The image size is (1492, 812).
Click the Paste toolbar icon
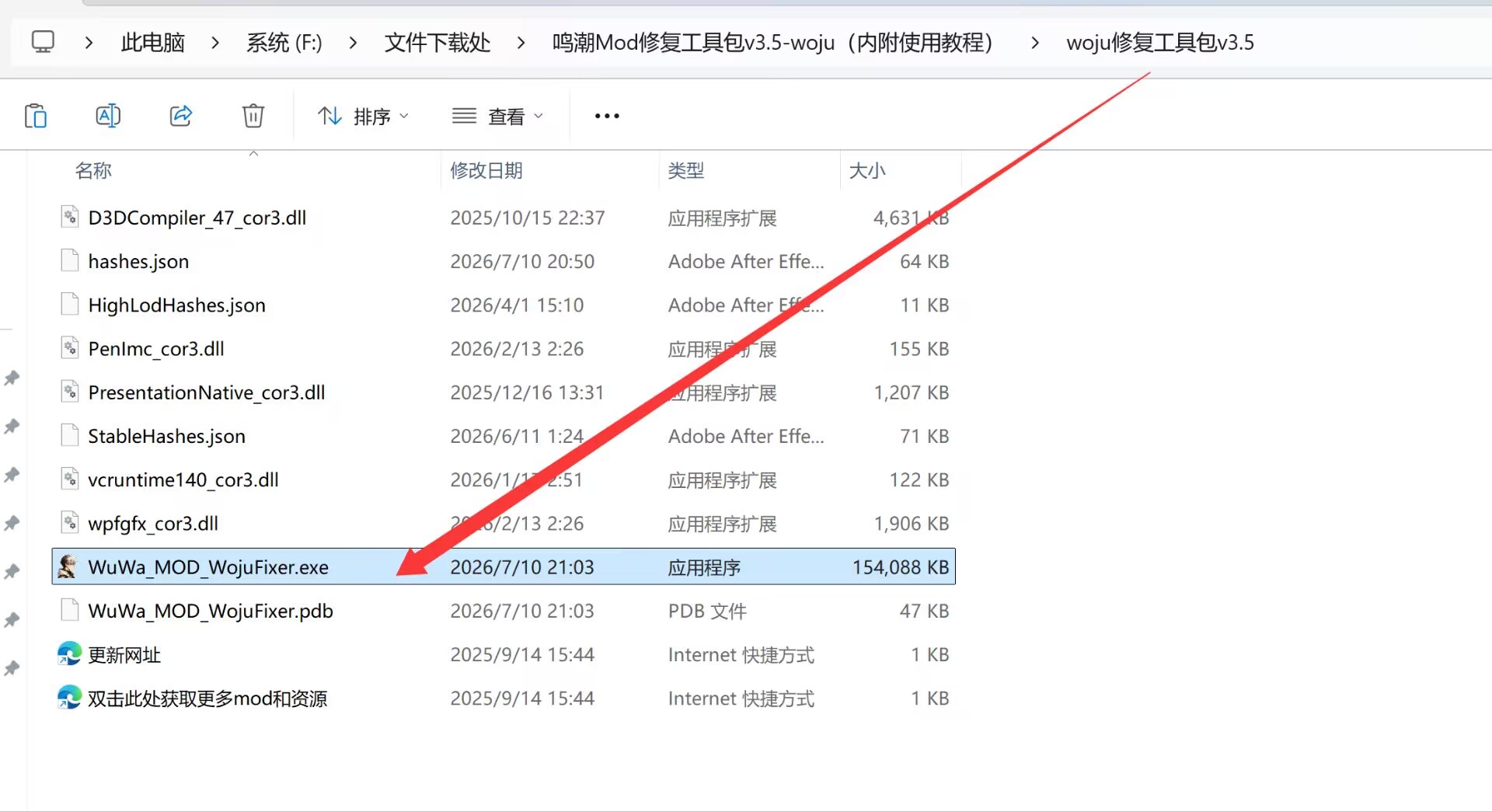tap(36, 116)
